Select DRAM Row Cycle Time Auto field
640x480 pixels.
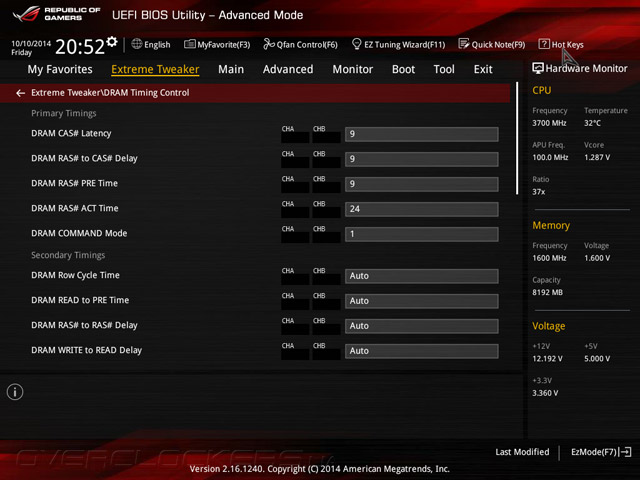pyautogui.click(x=422, y=276)
